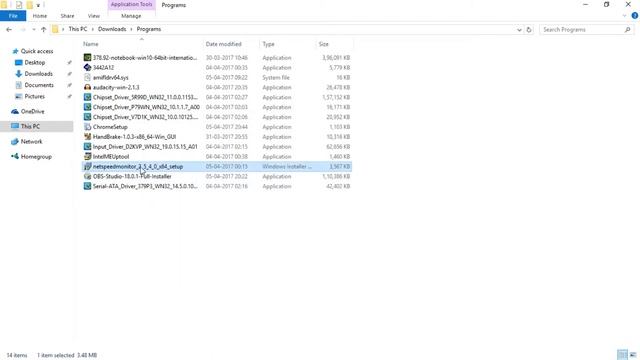Open the File ribbon tab

pos(13,16)
